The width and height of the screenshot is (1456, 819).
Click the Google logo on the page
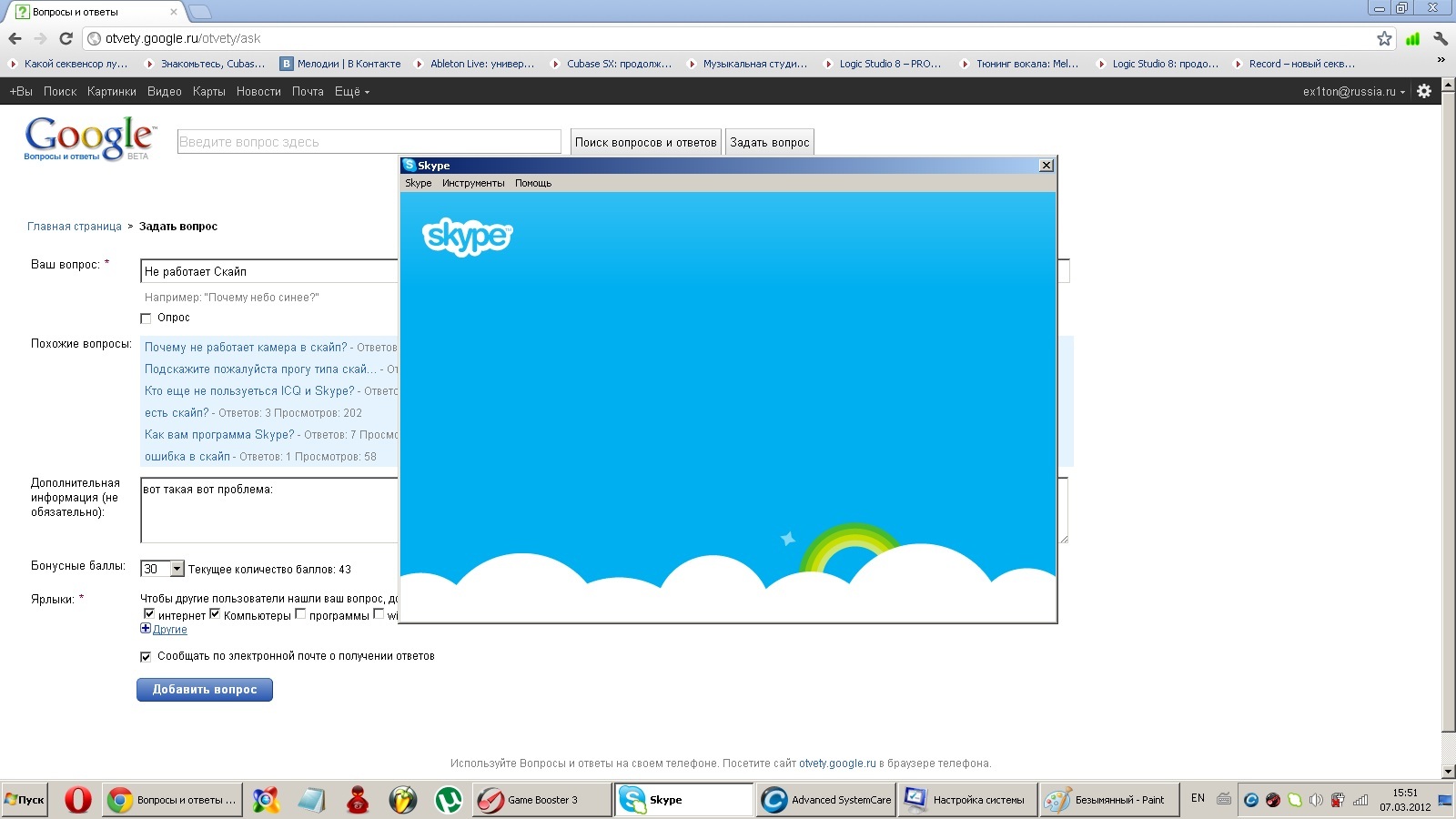click(x=90, y=138)
